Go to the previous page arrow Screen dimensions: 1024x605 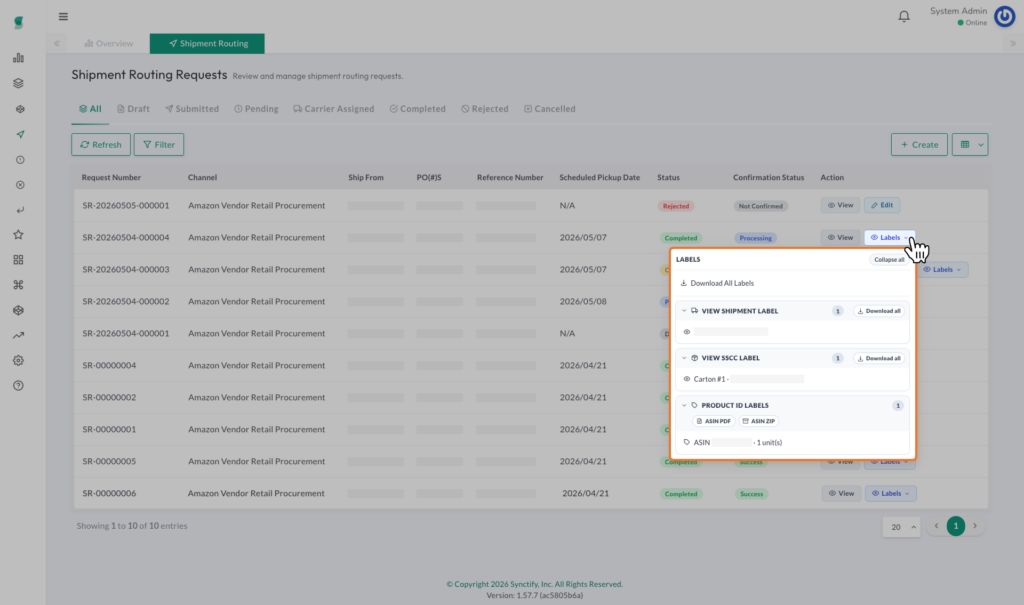[x=936, y=526]
